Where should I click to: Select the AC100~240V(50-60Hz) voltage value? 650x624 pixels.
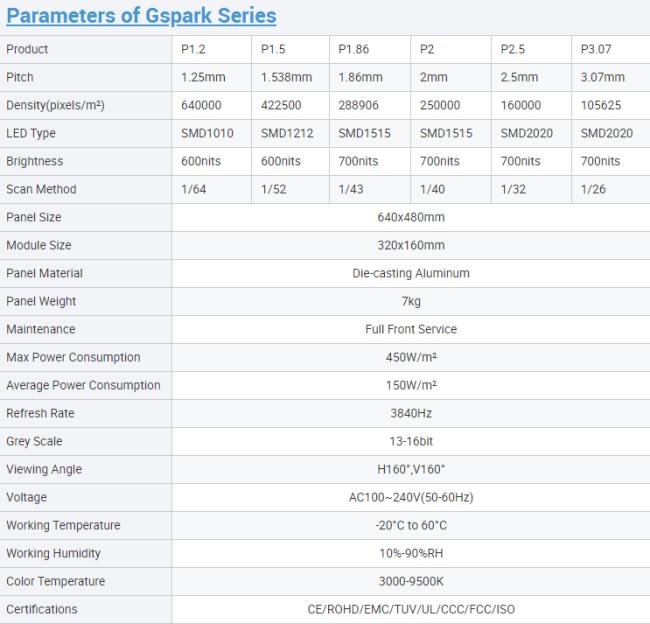point(410,497)
